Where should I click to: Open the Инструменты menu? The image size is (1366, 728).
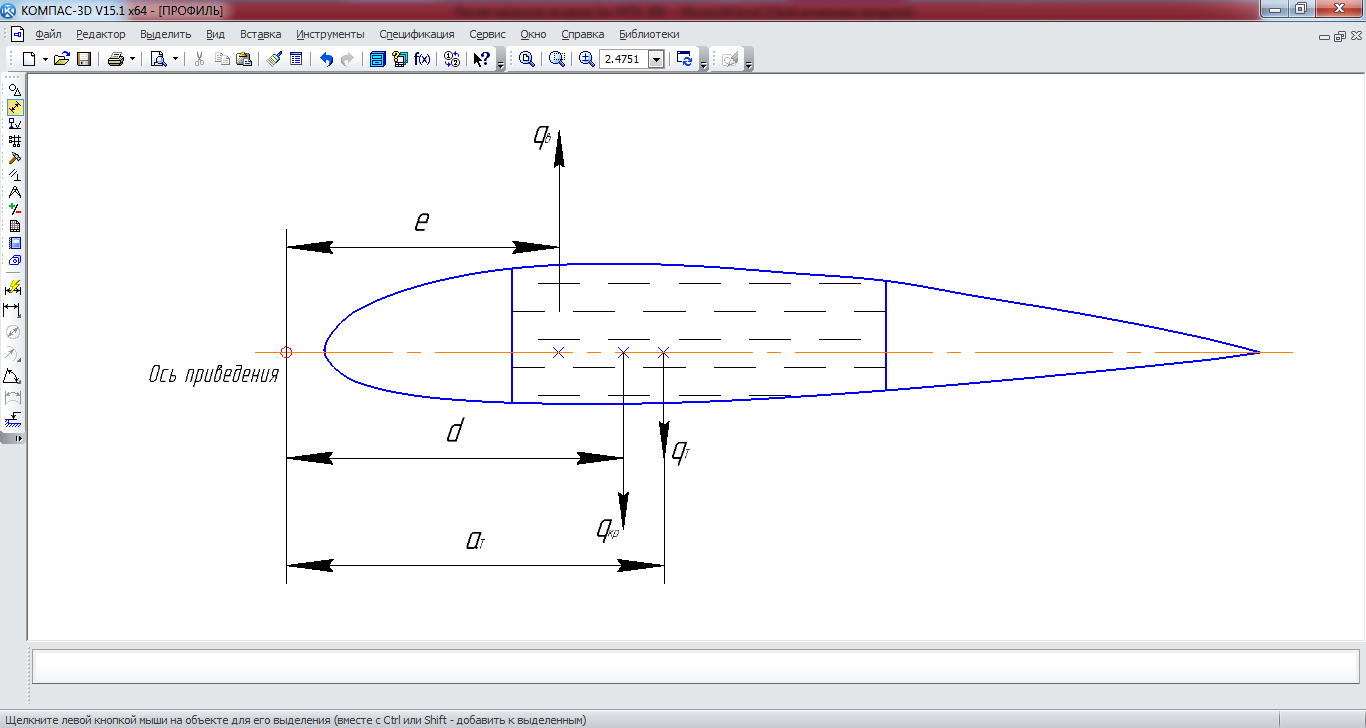(330, 34)
